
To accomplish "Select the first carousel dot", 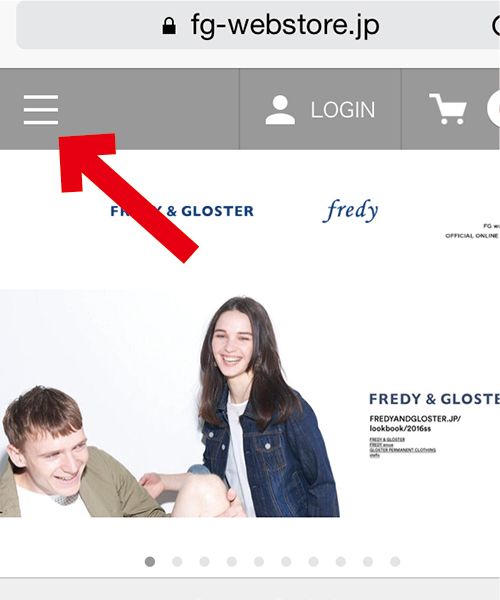I will click(150, 561).
